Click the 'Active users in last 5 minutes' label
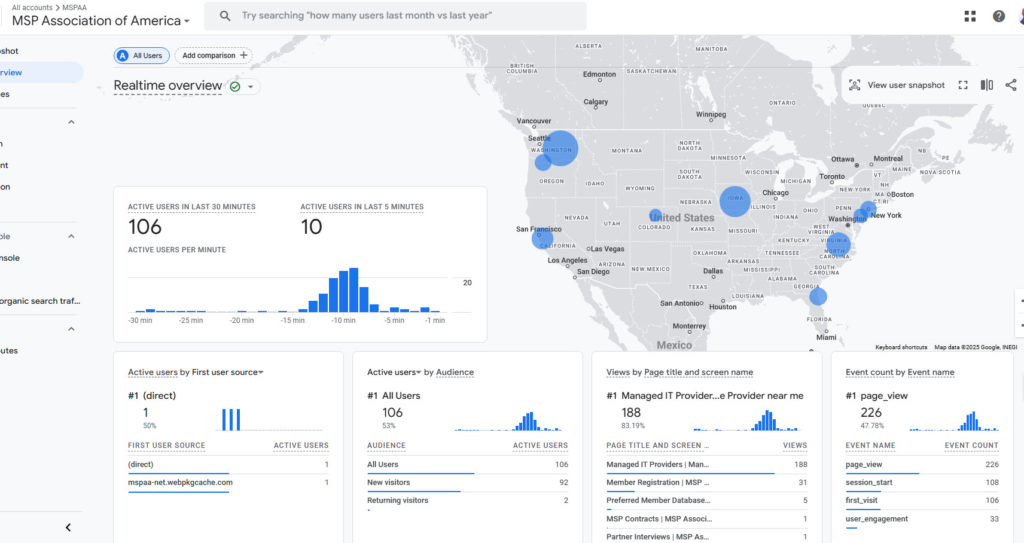 point(362,206)
